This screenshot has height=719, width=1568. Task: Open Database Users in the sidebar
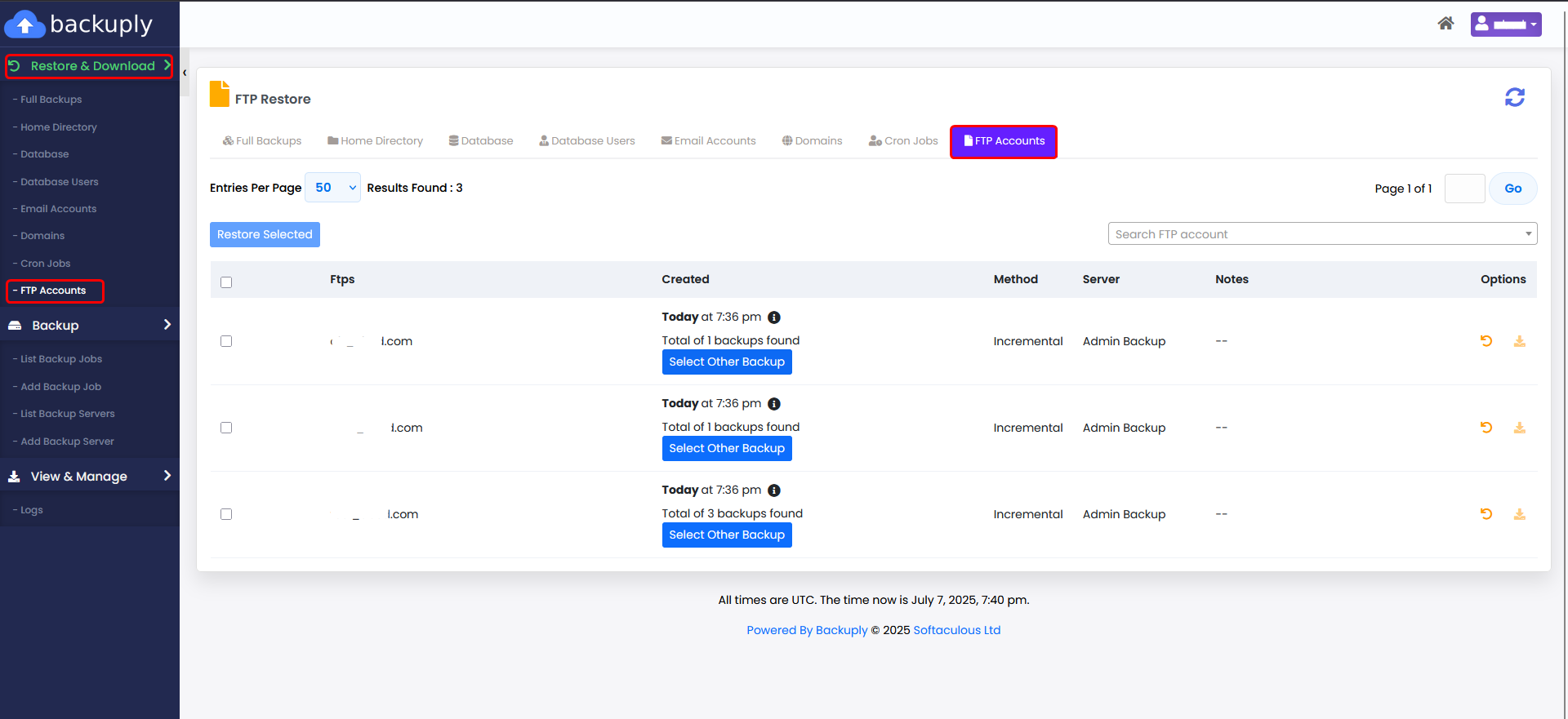59,182
